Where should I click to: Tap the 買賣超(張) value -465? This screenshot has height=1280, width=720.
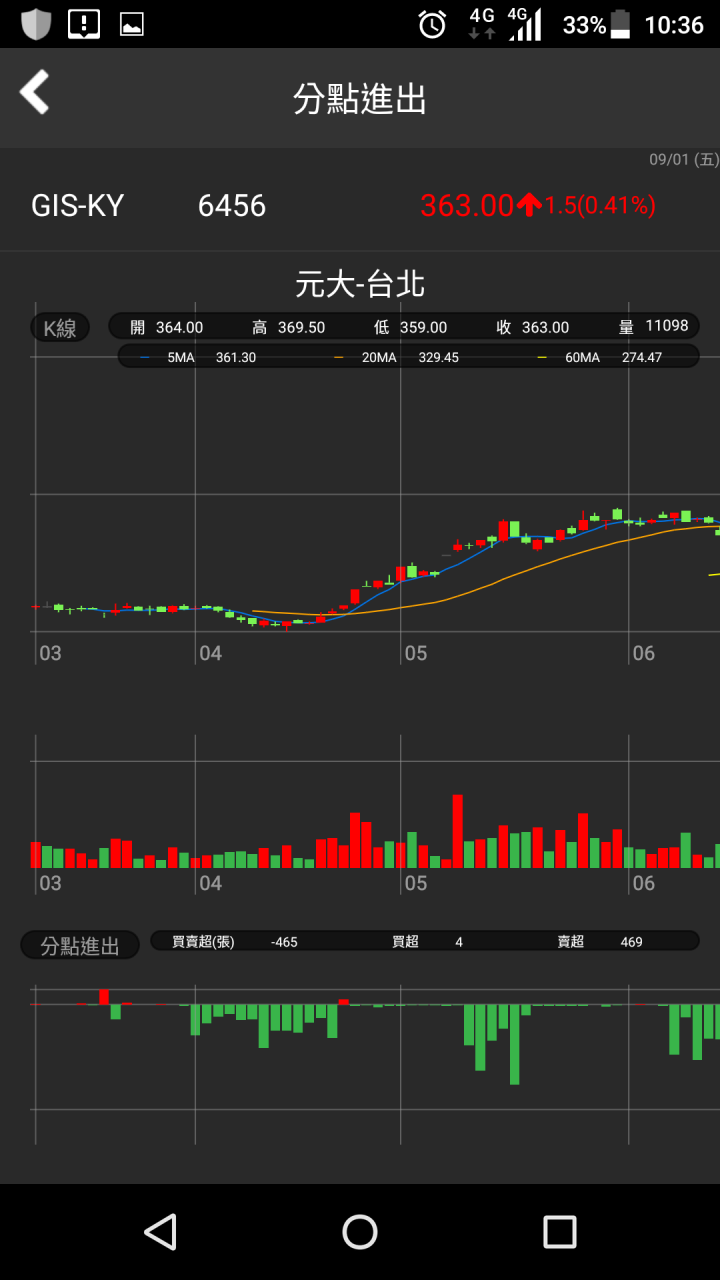tap(284, 942)
